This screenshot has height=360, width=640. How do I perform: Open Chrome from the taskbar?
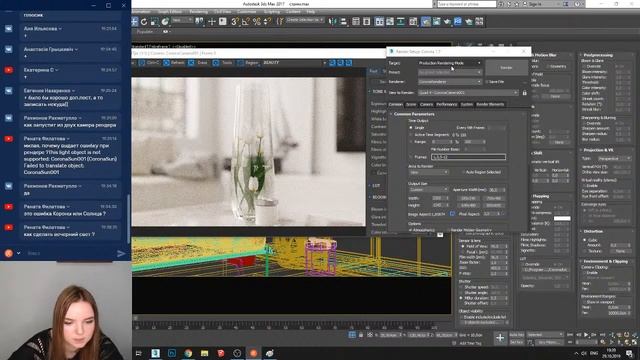(188, 353)
